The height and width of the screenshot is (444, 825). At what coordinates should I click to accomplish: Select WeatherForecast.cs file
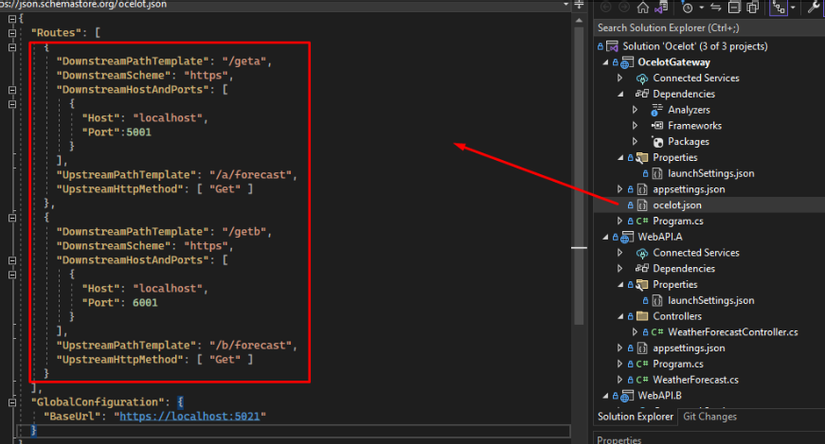click(696, 380)
